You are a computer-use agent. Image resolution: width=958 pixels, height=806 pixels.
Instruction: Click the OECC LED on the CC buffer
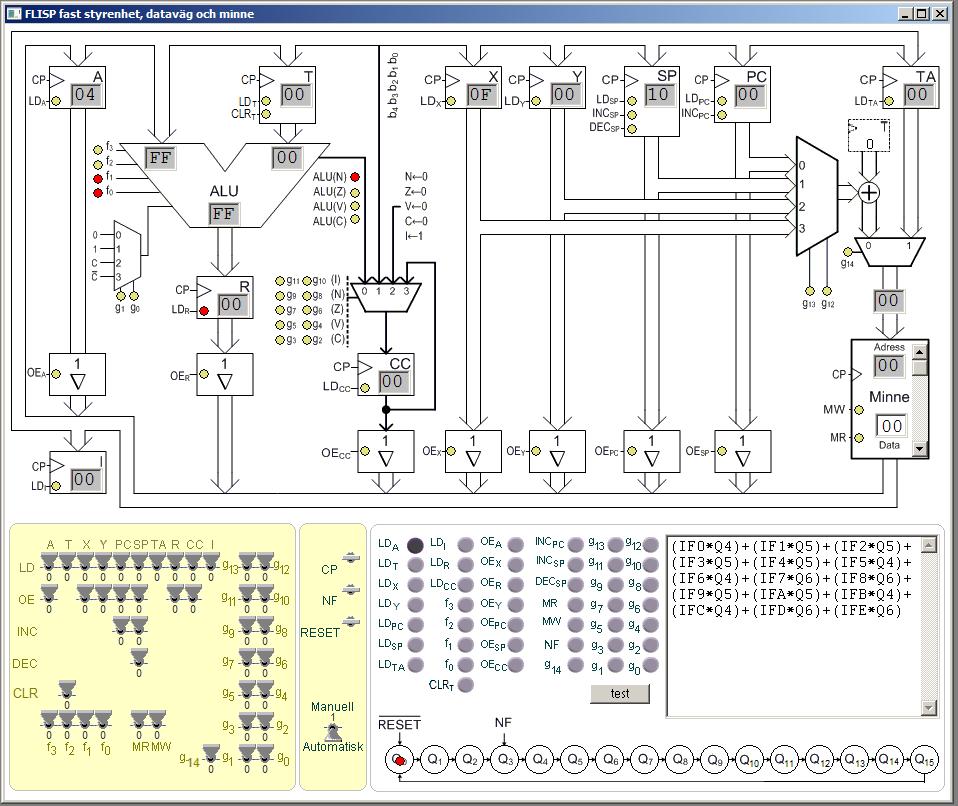[x=365, y=451]
